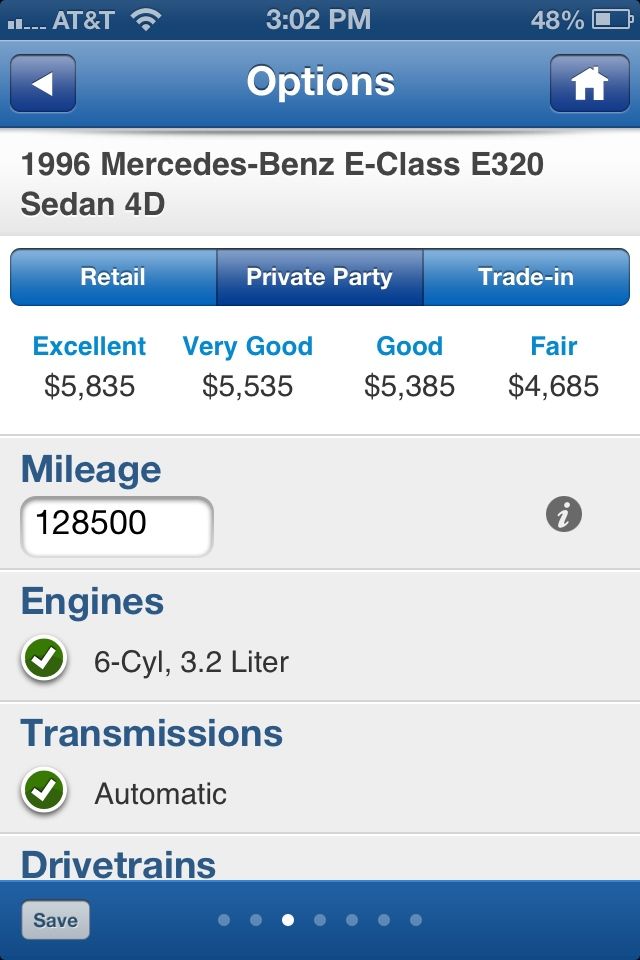Tap the fourth page indicator dot
The width and height of the screenshot is (640, 960).
[320, 920]
